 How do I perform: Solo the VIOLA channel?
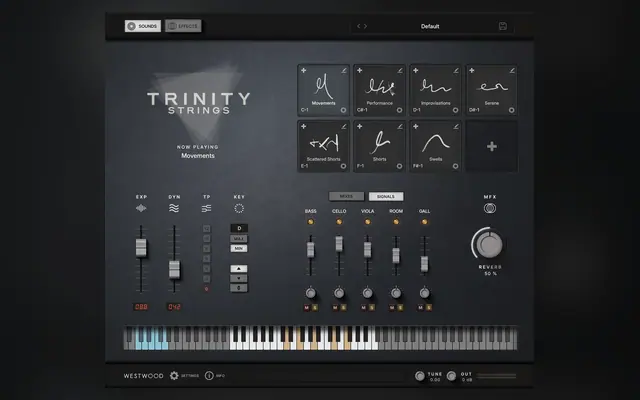[372, 307]
